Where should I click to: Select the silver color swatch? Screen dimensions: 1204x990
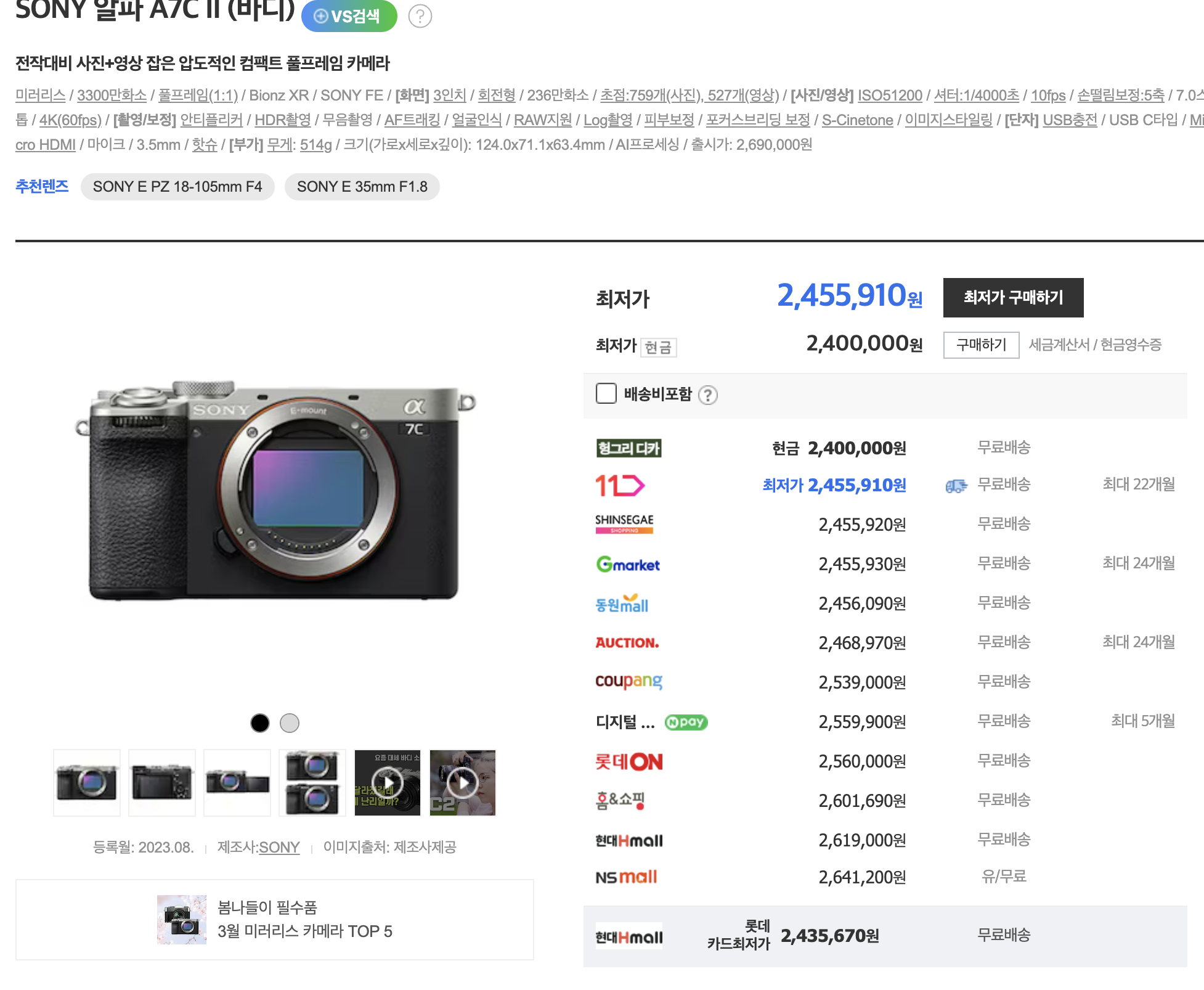pyautogui.click(x=290, y=722)
